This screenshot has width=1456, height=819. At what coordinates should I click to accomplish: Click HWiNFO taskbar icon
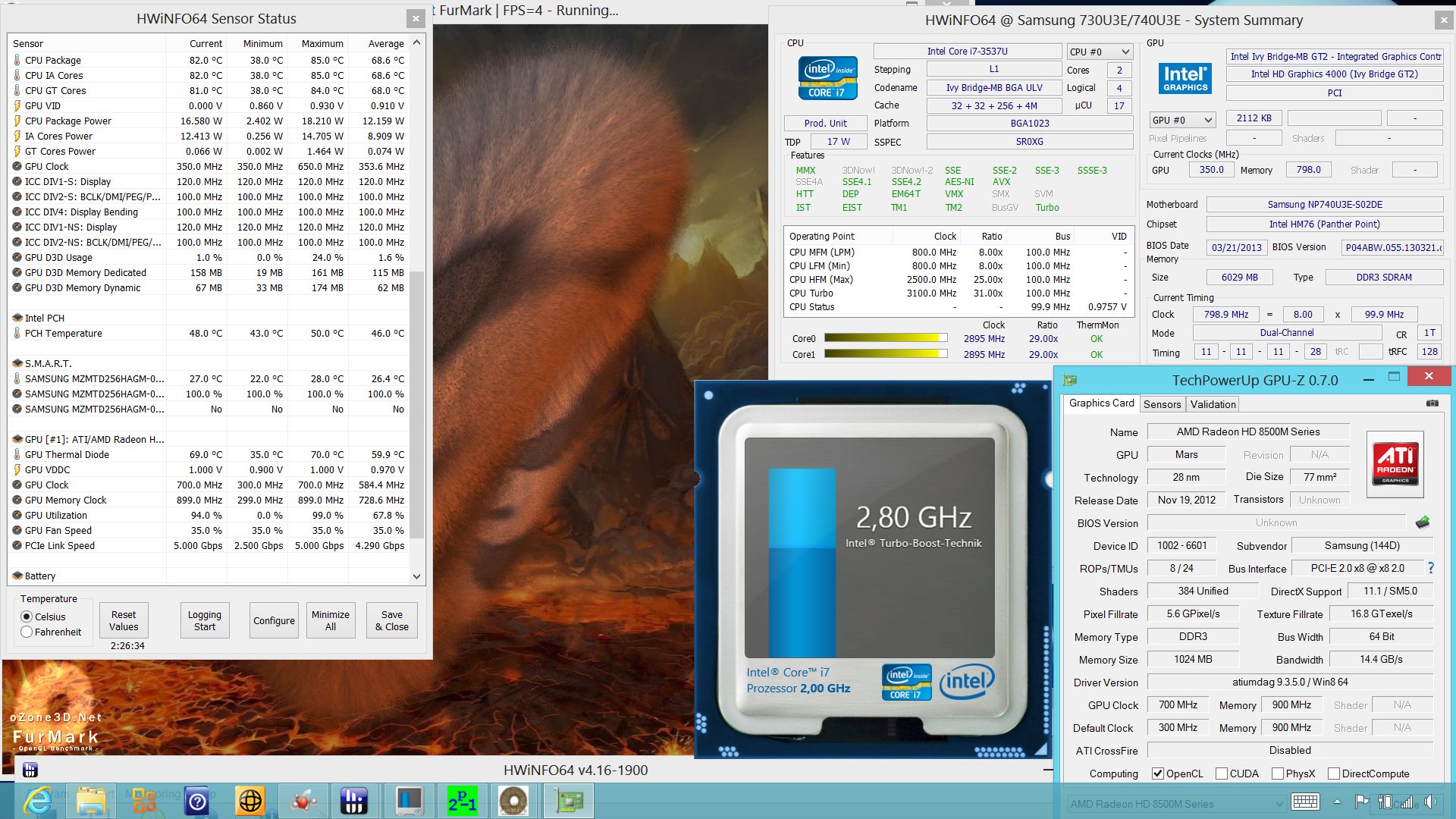(353, 801)
